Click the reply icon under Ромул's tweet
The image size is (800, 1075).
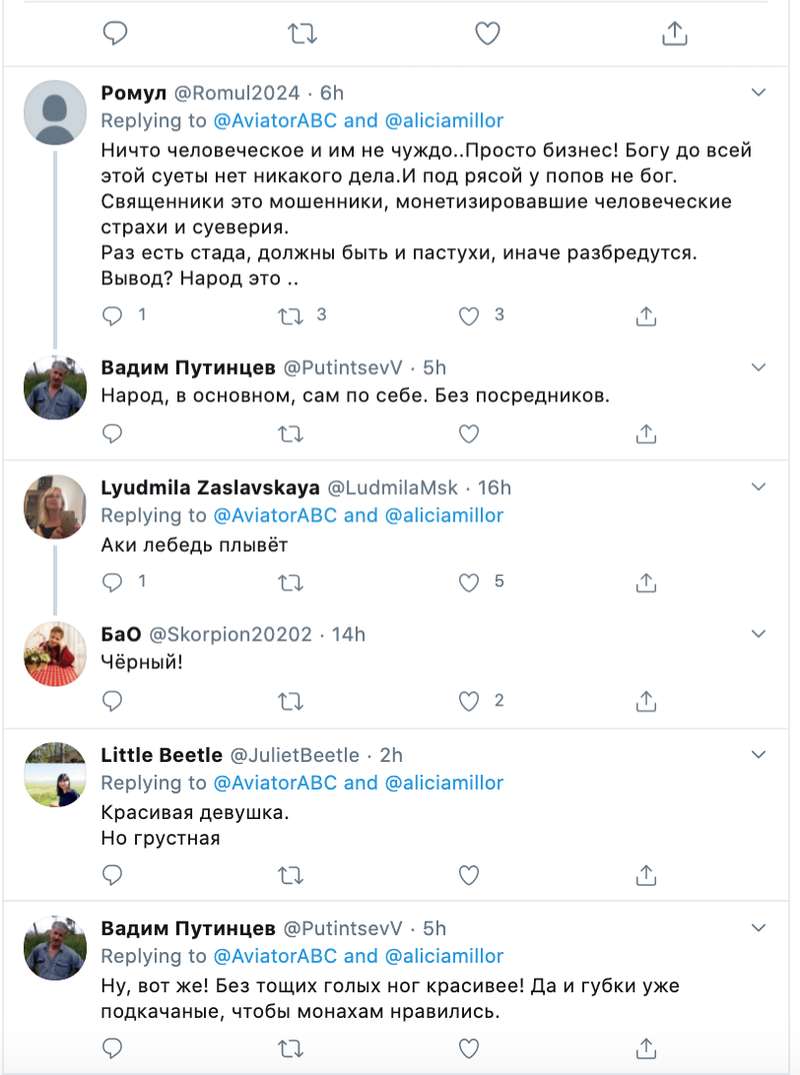(113, 316)
